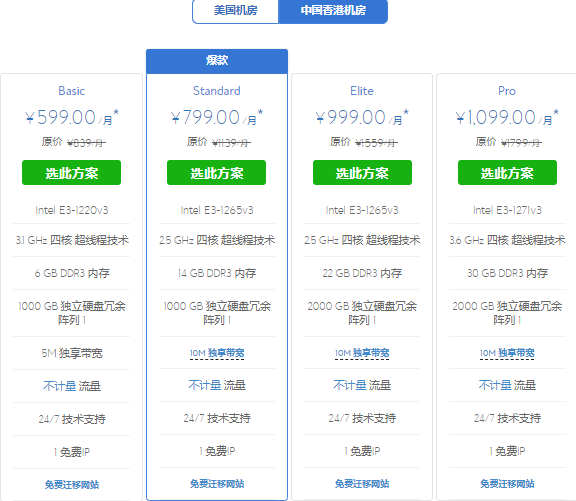Image resolution: width=576 pixels, height=501 pixels.
Task: Click 3.1 GHz 四核 超线程技术 text
Action: 72,240
